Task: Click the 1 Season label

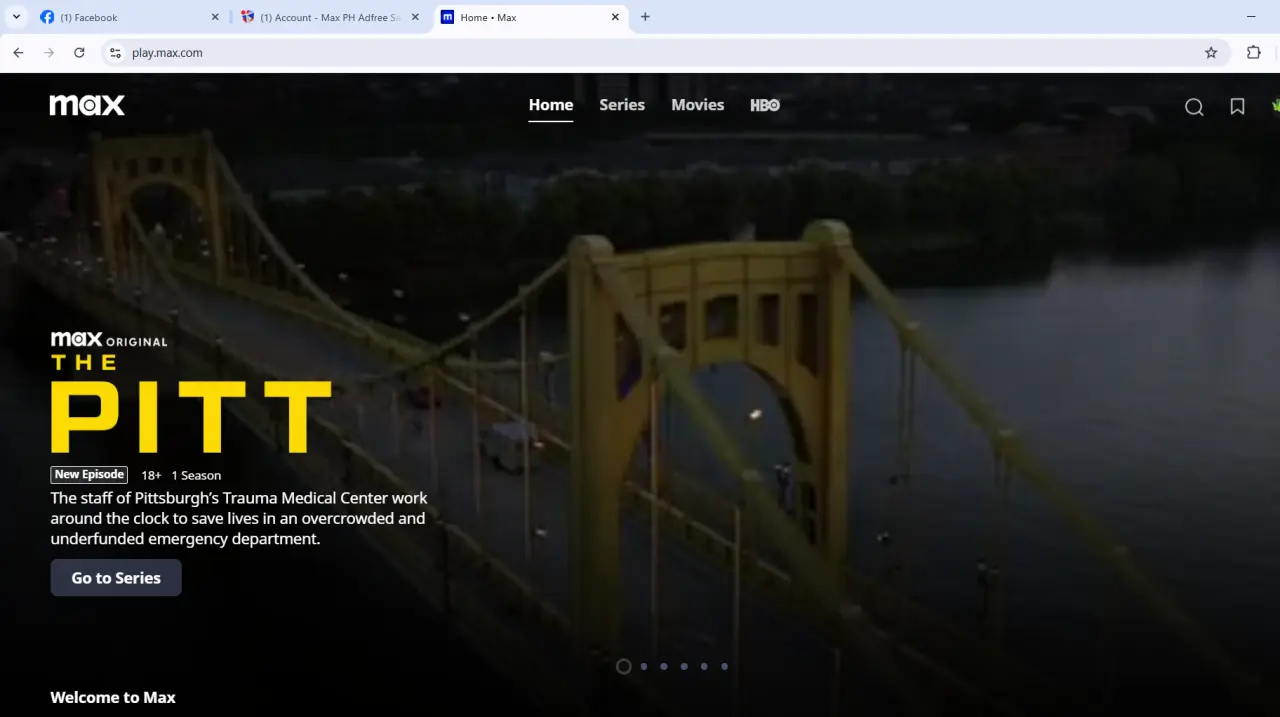Action: pos(196,476)
